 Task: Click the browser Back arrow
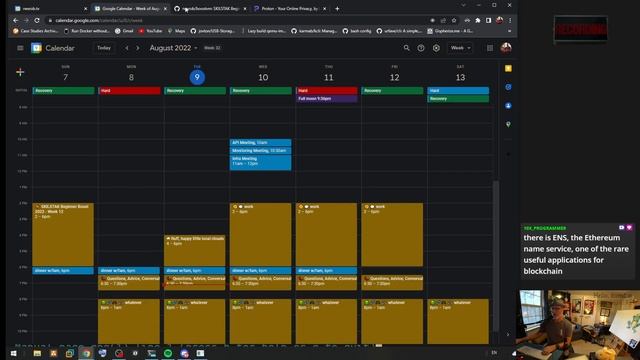click(x=16, y=20)
